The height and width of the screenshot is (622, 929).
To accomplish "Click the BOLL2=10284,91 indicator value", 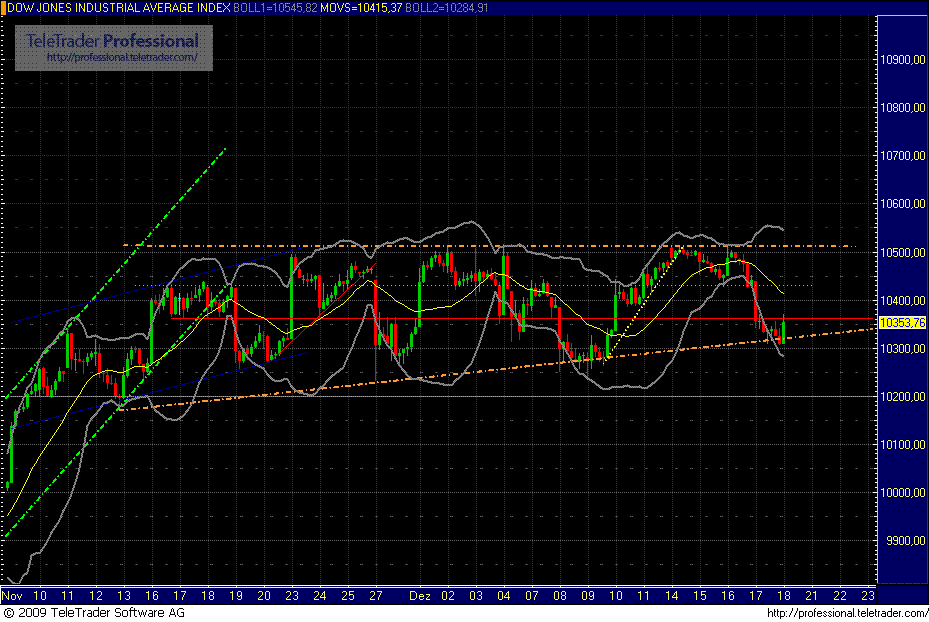I will click(447, 8).
